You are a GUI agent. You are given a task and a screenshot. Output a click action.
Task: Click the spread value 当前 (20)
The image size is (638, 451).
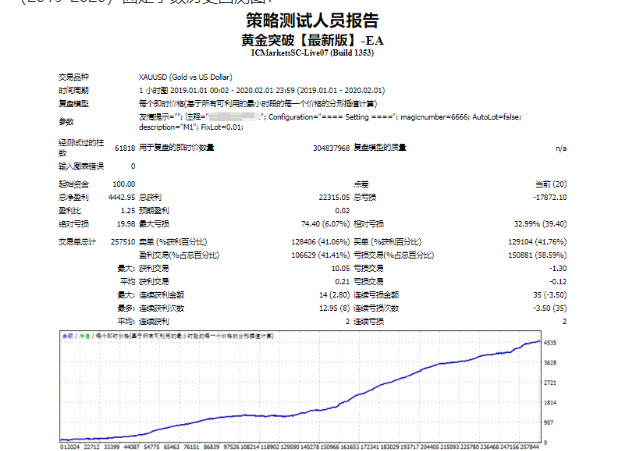551,184
